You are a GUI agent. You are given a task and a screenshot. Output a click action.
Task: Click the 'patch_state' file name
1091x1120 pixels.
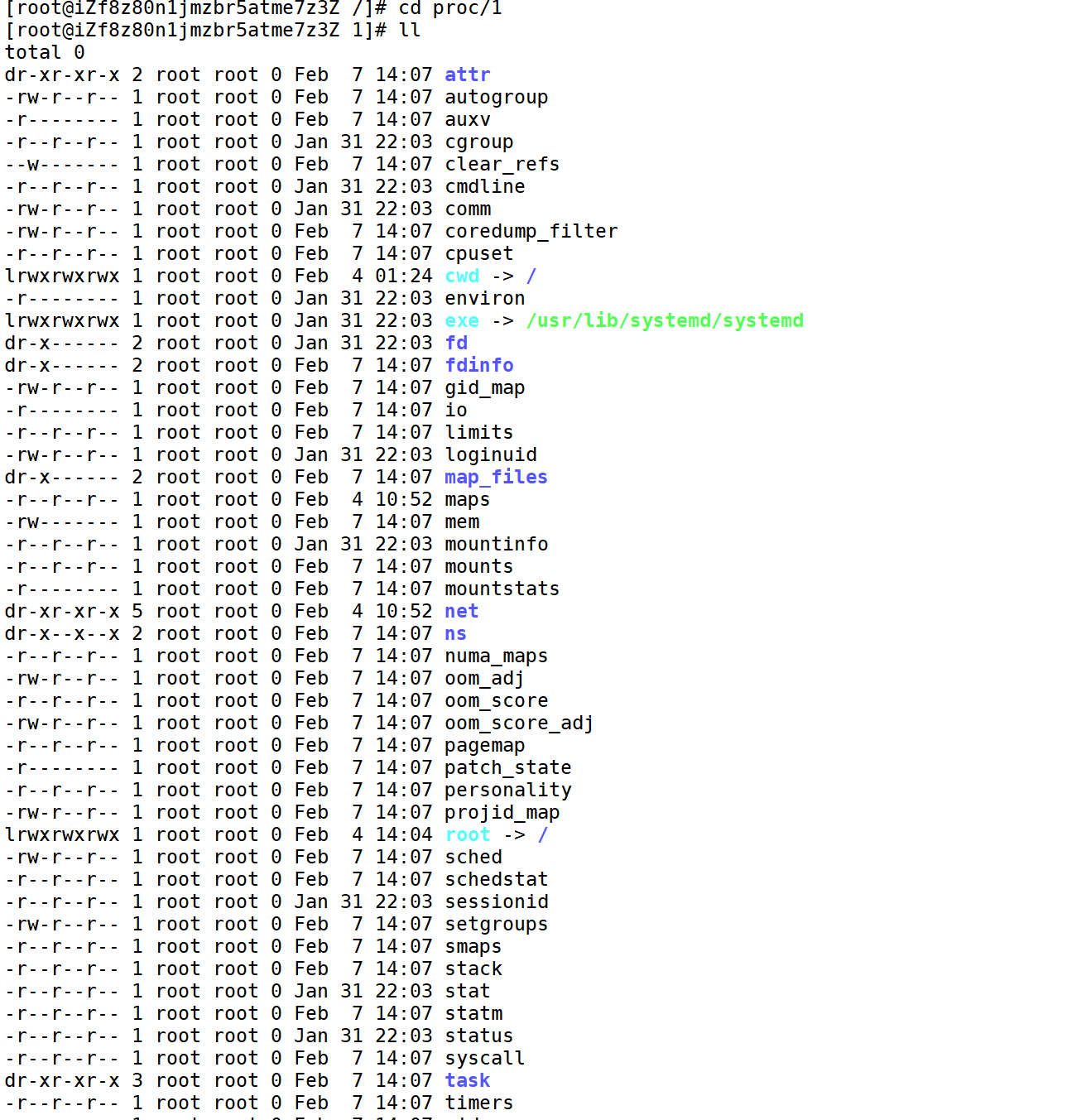[x=508, y=767]
